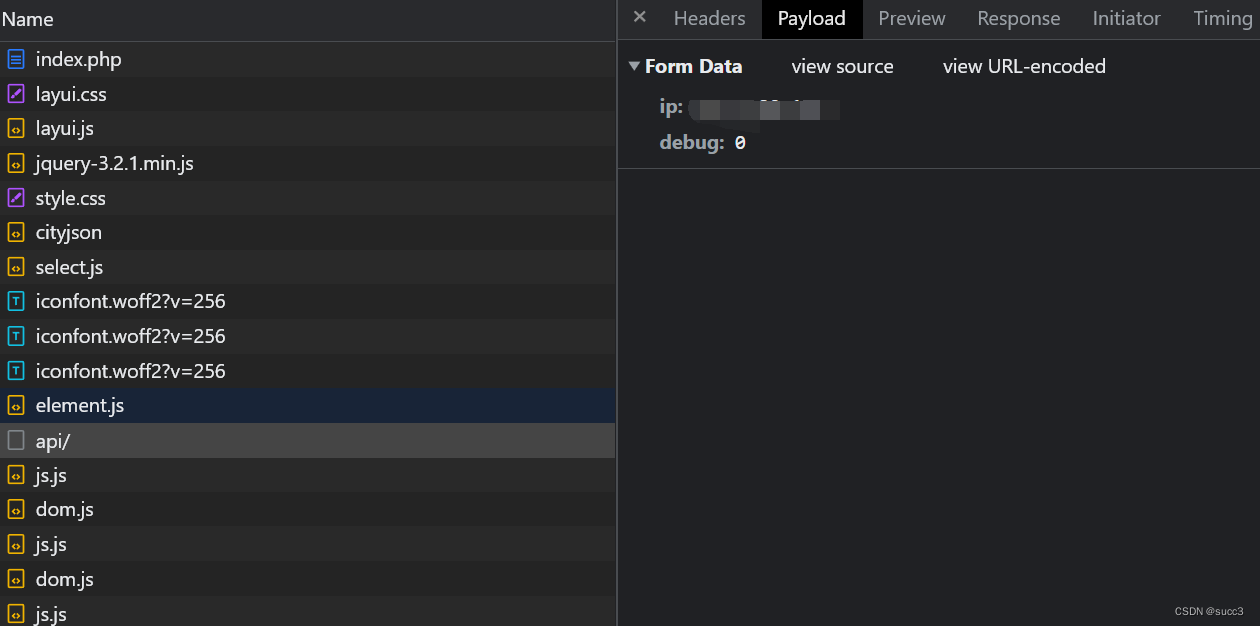Click view URL-encoded link
Image resolution: width=1260 pixels, height=626 pixels.
point(1024,67)
